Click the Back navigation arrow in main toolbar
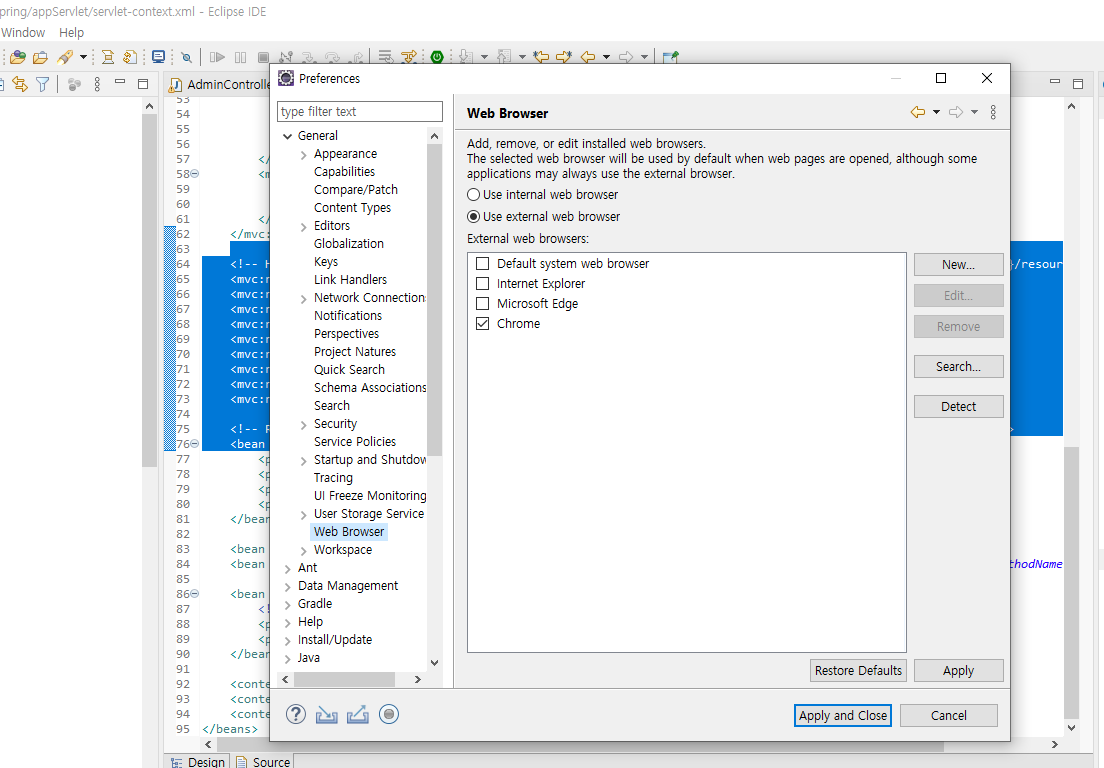The height and width of the screenshot is (768, 1104). coord(588,57)
